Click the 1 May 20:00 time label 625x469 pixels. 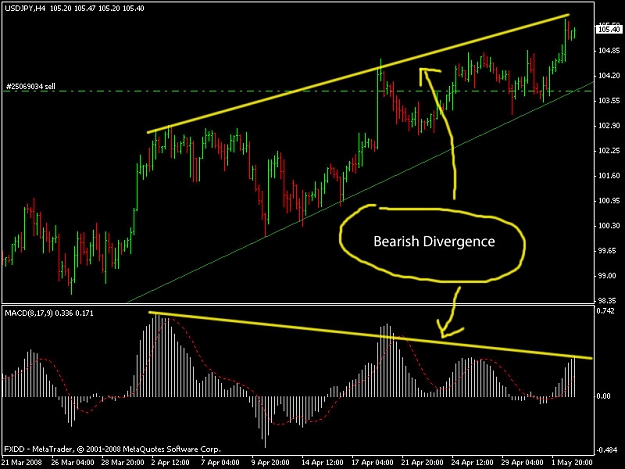(x=572, y=463)
